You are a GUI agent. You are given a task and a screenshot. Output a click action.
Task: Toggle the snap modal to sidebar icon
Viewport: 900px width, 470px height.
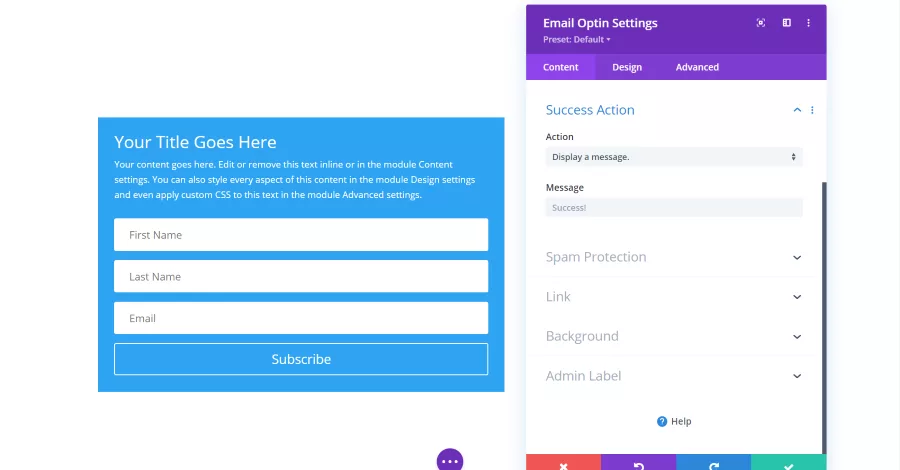[786, 23]
